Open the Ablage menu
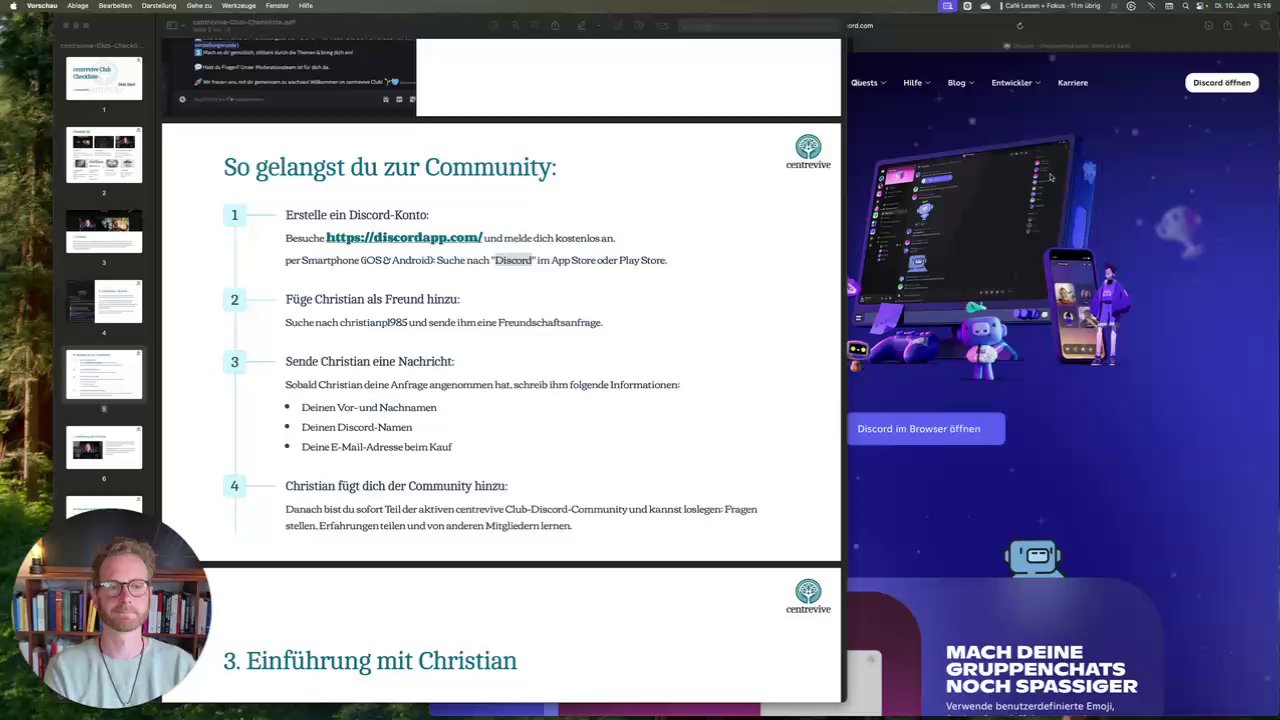 (x=78, y=6)
